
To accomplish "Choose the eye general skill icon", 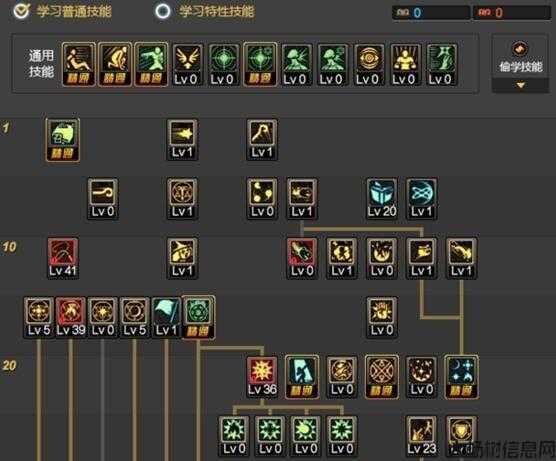I will tap(369, 65).
